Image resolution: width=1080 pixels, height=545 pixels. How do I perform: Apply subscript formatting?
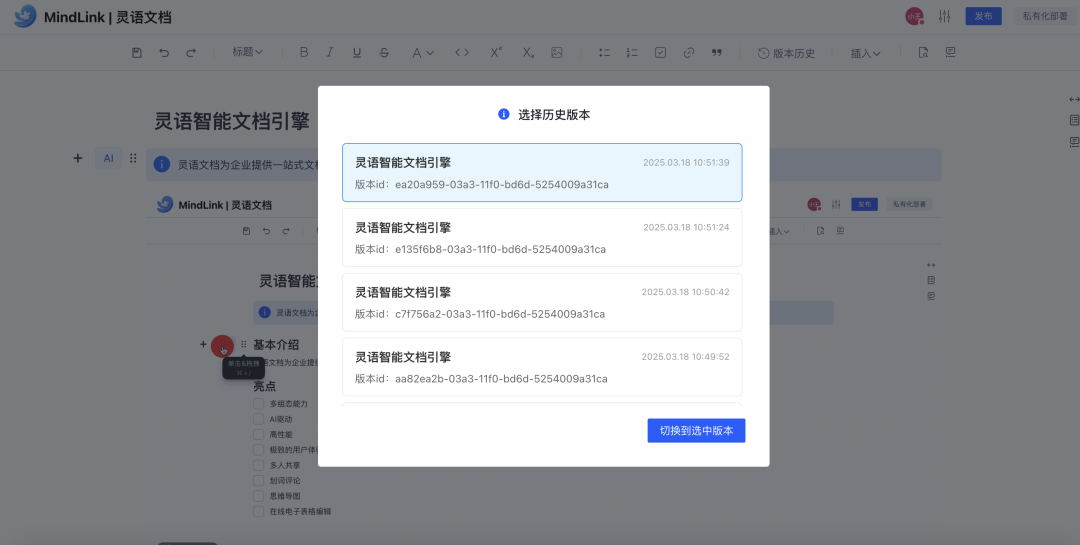(x=528, y=52)
